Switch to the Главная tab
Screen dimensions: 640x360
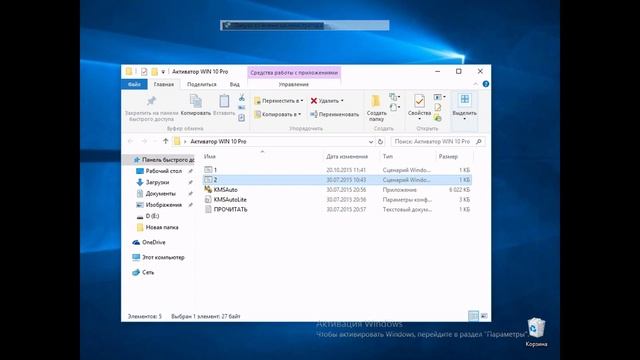[x=164, y=84]
